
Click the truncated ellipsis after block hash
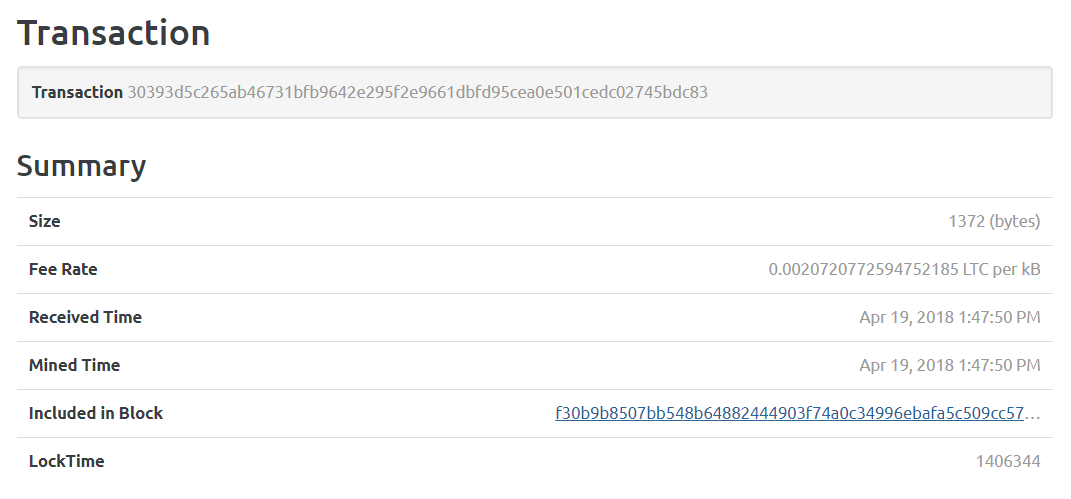(1032, 414)
